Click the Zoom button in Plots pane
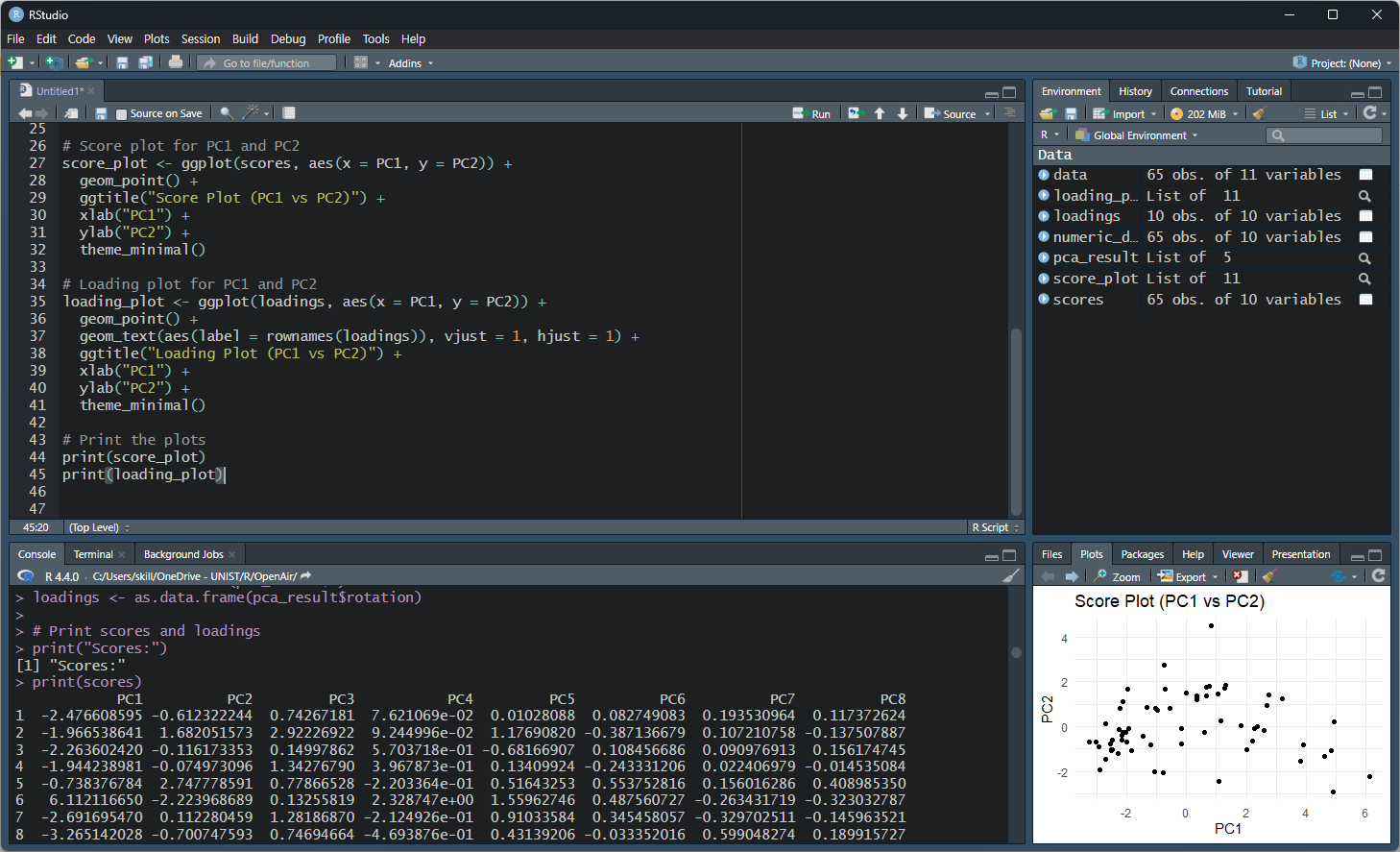Image resolution: width=1400 pixels, height=852 pixels. click(1118, 576)
